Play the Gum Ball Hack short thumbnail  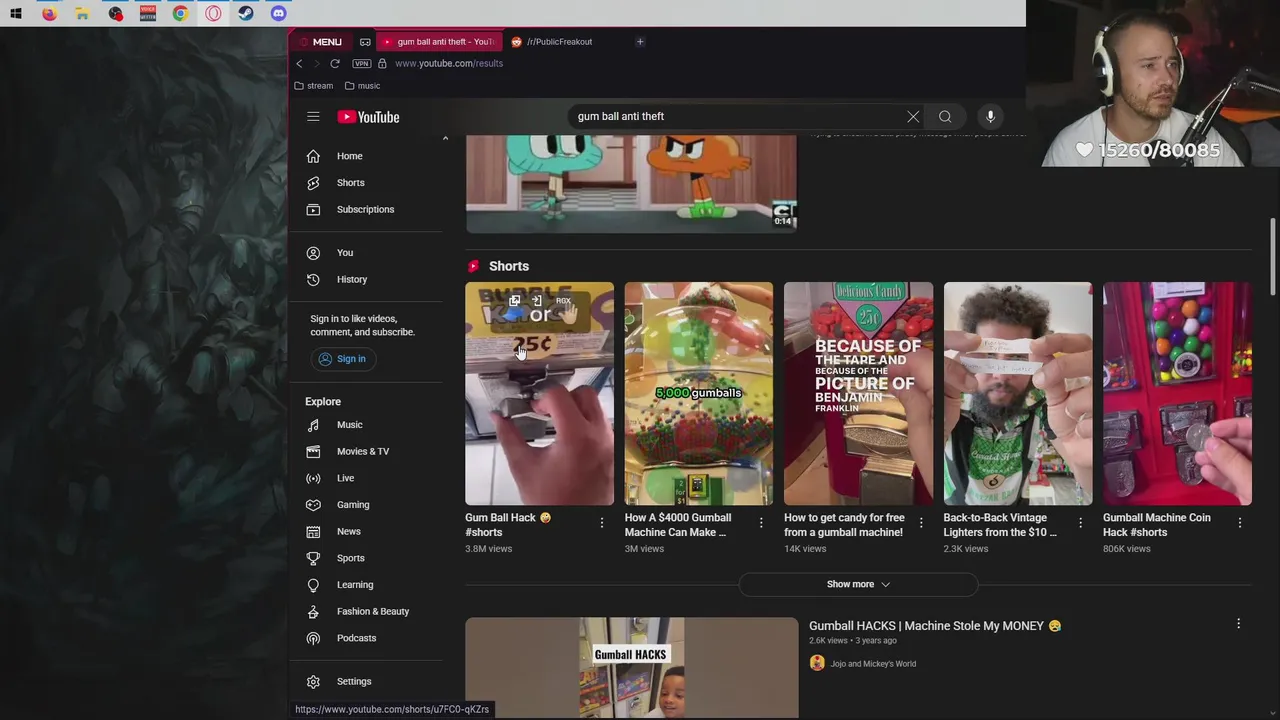point(539,394)
